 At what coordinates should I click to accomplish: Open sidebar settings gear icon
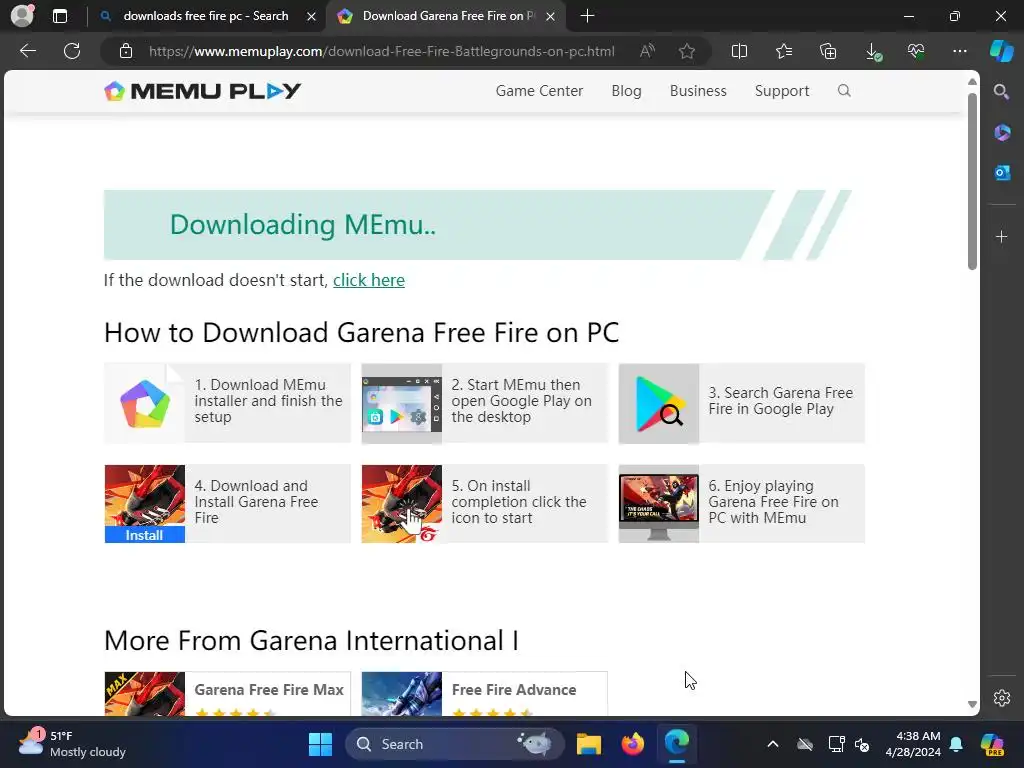(x=1002, y=698)
